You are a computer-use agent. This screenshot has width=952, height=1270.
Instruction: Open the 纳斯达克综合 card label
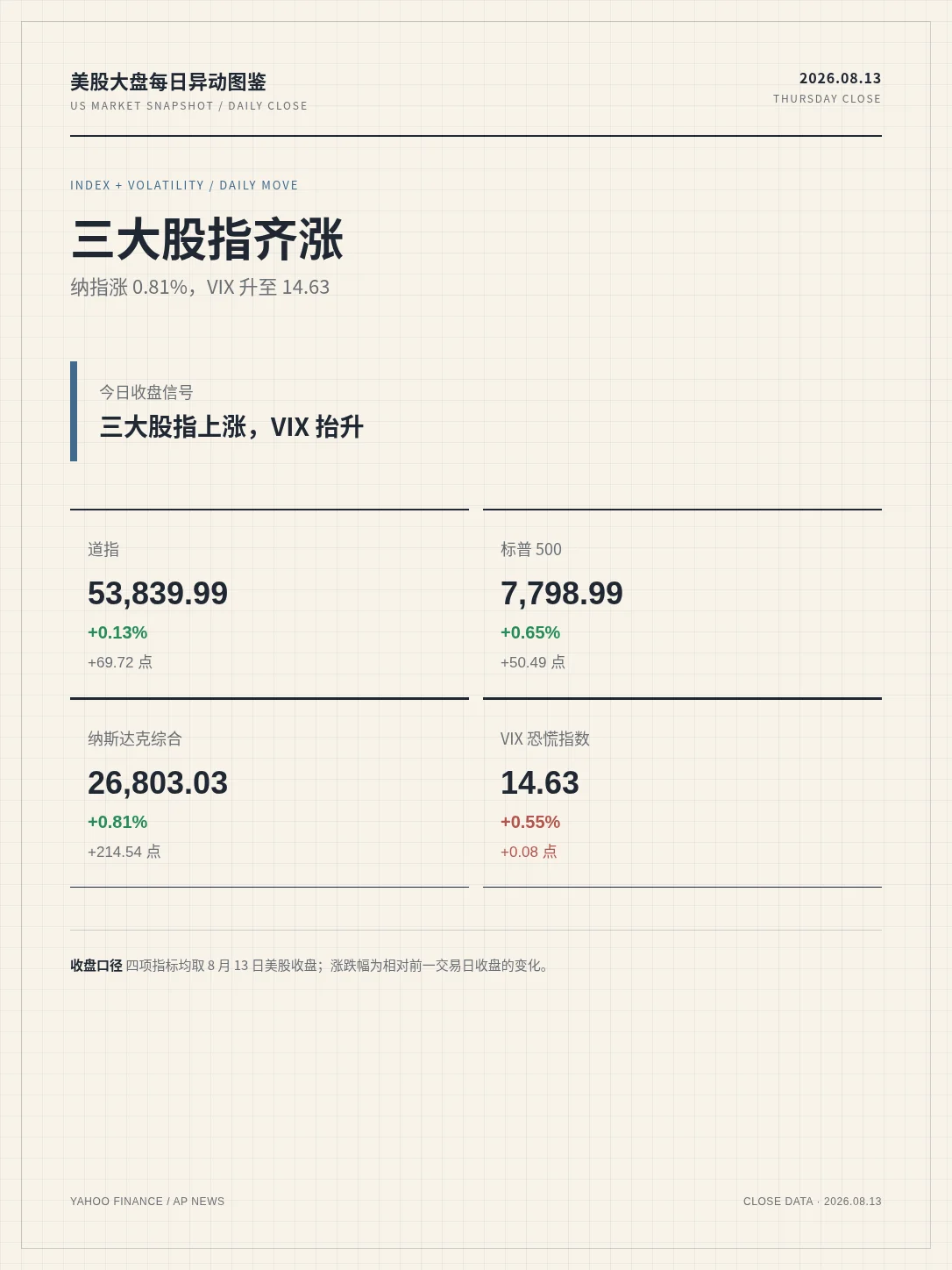[x=135, y=738]
